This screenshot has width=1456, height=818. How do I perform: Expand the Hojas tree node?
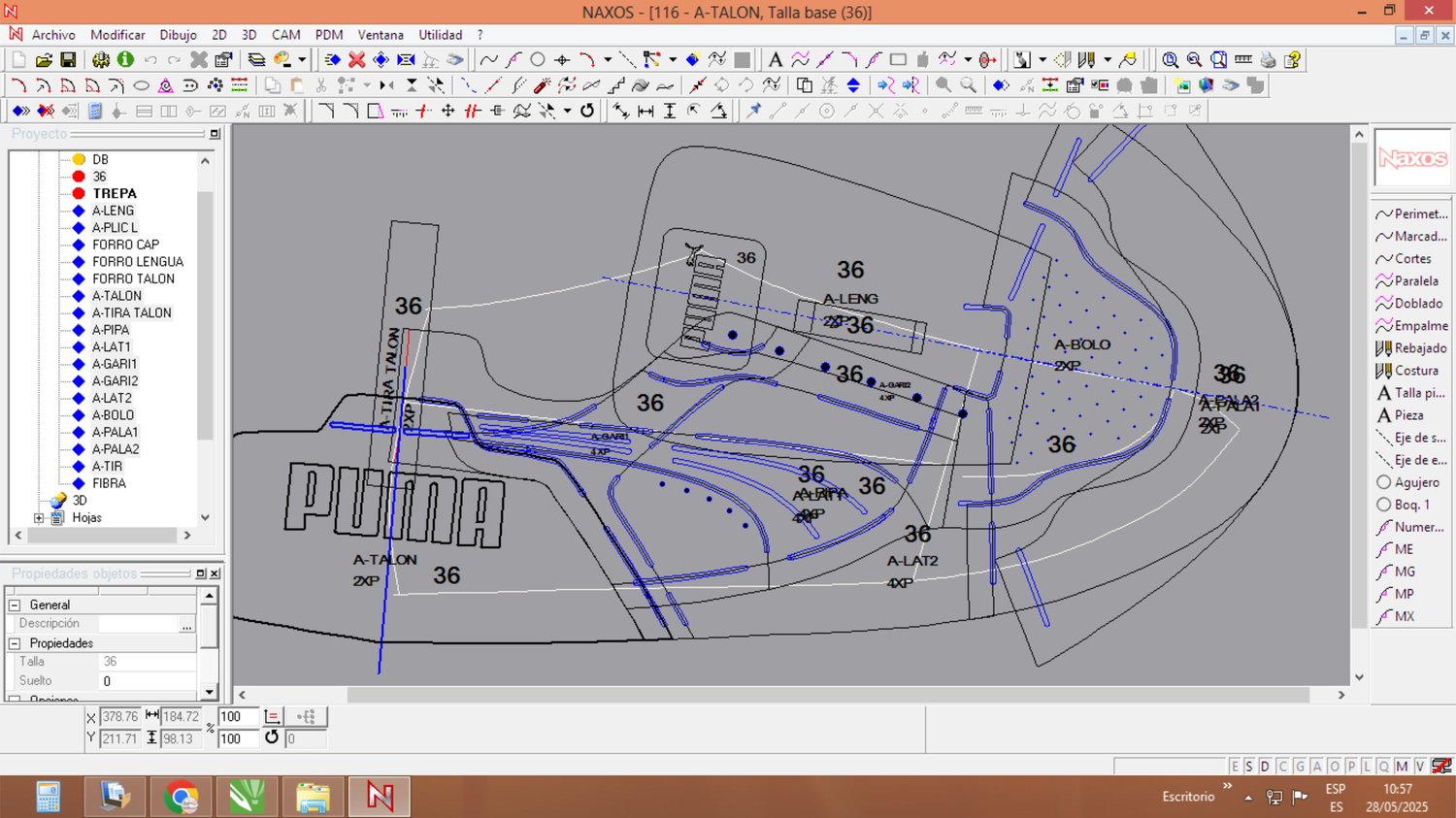tap(39, 518)
